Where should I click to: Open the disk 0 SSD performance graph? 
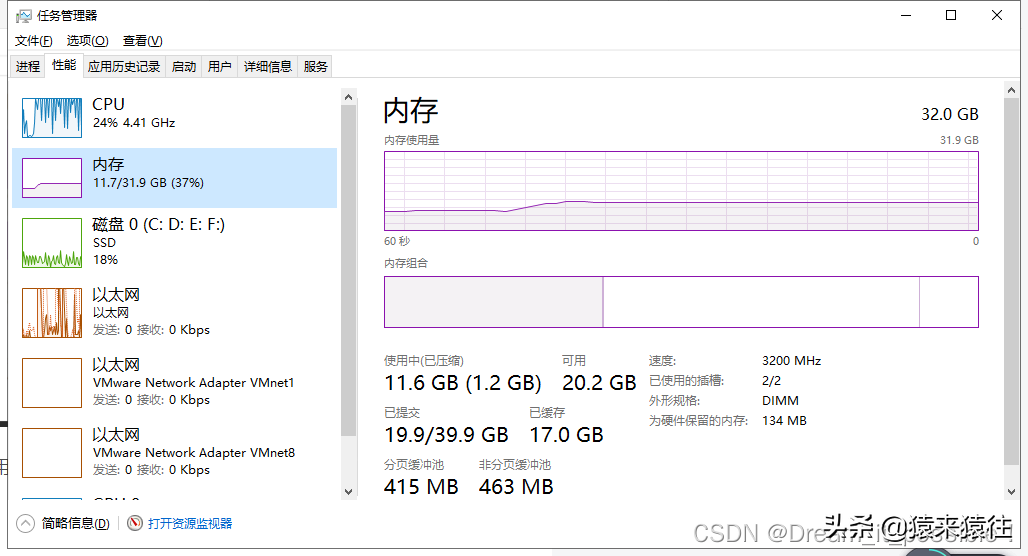click(x=52, y=243)
